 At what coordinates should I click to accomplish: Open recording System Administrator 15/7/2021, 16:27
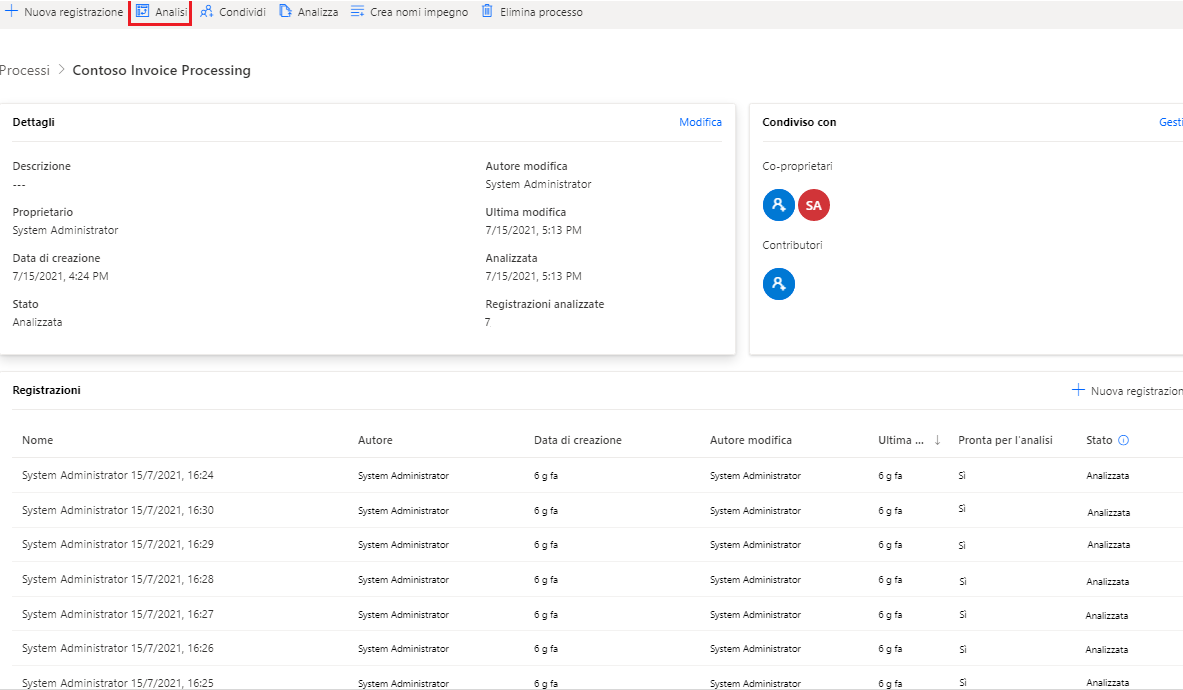coord(118,615)
